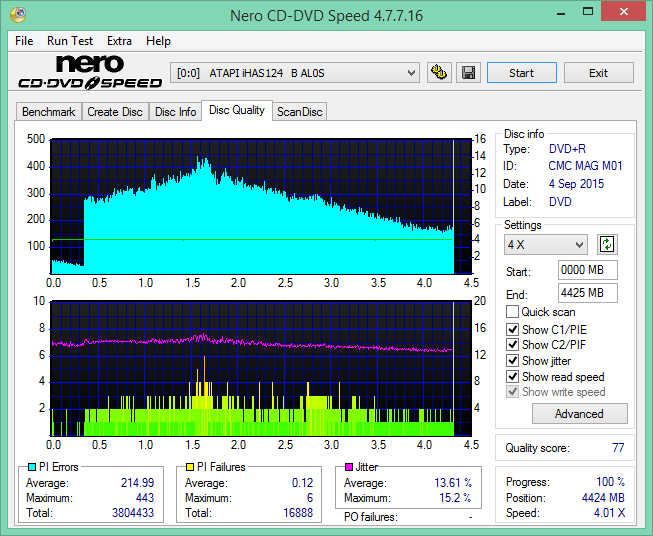Close the Nero CD-DVD Speed window

(x=624, y=12)
